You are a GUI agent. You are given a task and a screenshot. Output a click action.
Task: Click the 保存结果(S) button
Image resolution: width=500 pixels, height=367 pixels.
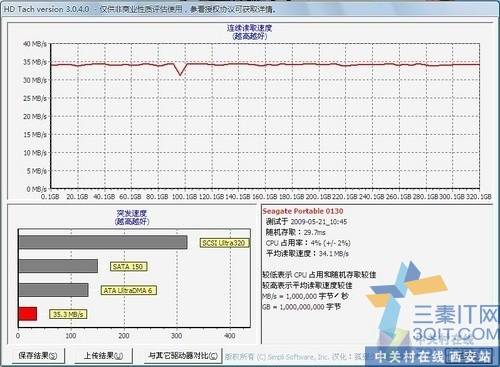pyautogui.click(x=38, y=356)
